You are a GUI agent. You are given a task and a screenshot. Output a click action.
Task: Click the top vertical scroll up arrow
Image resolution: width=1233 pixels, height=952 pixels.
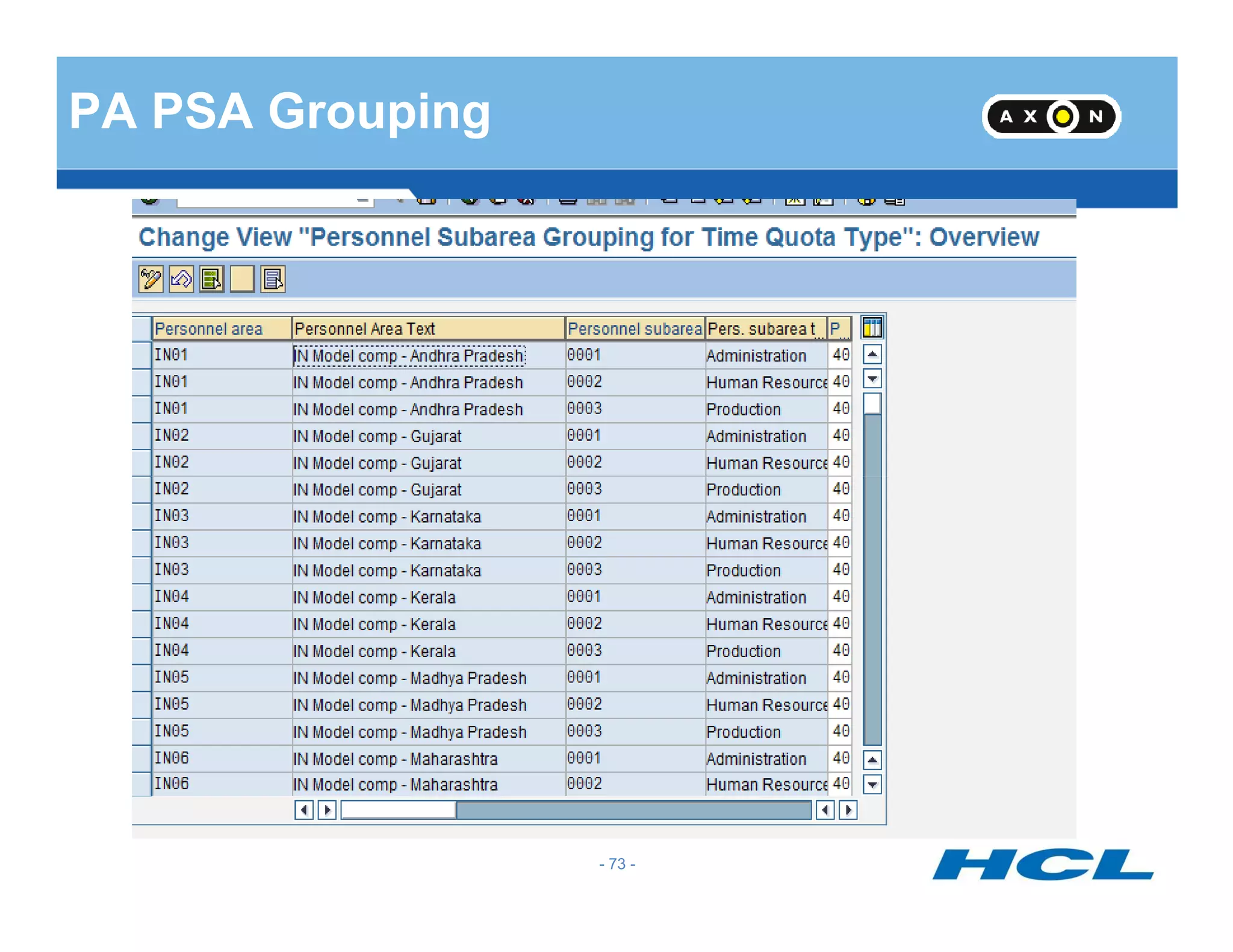(872, 354)
